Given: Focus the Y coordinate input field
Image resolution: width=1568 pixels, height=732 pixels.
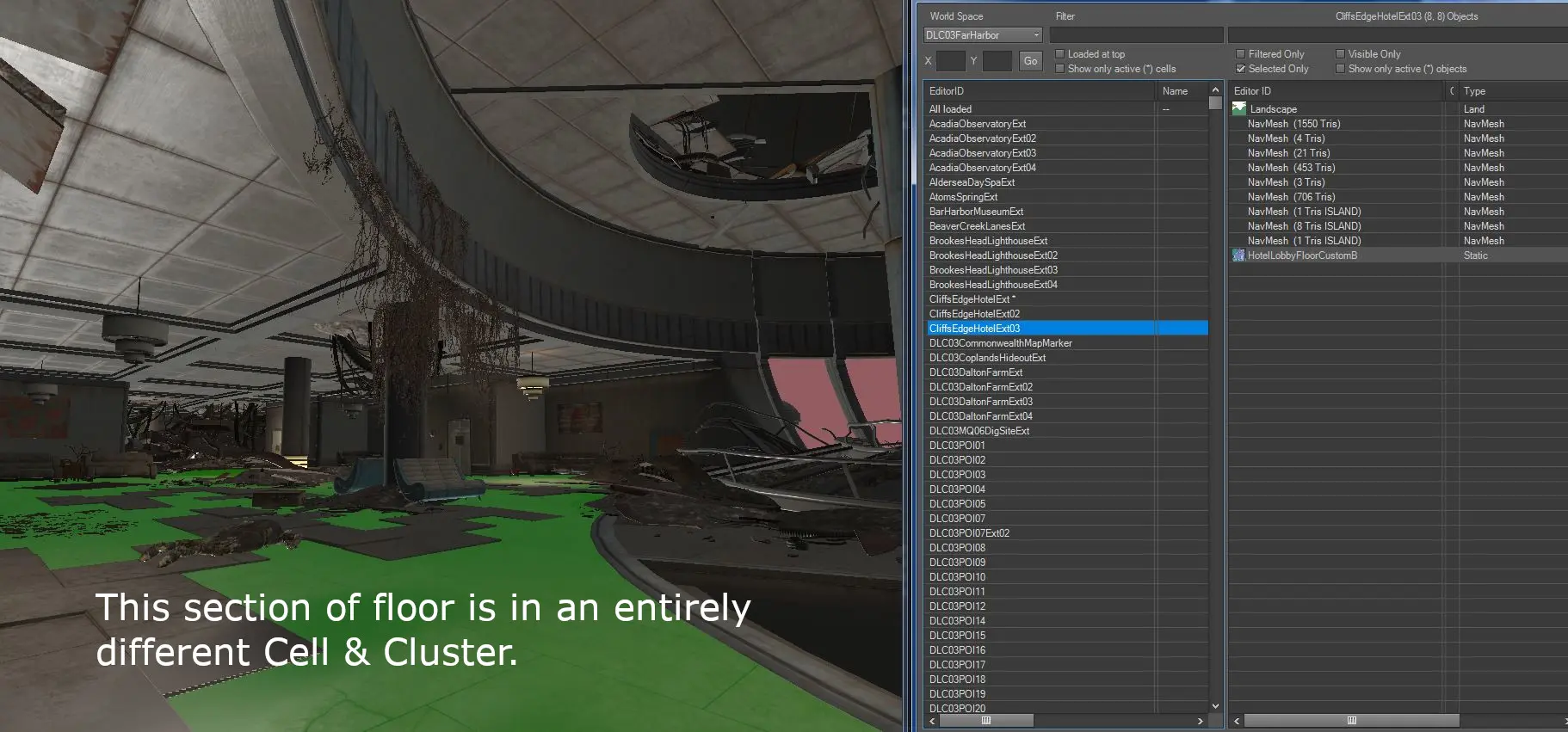Looking at the screenshot, I should (x=997, y=61).
